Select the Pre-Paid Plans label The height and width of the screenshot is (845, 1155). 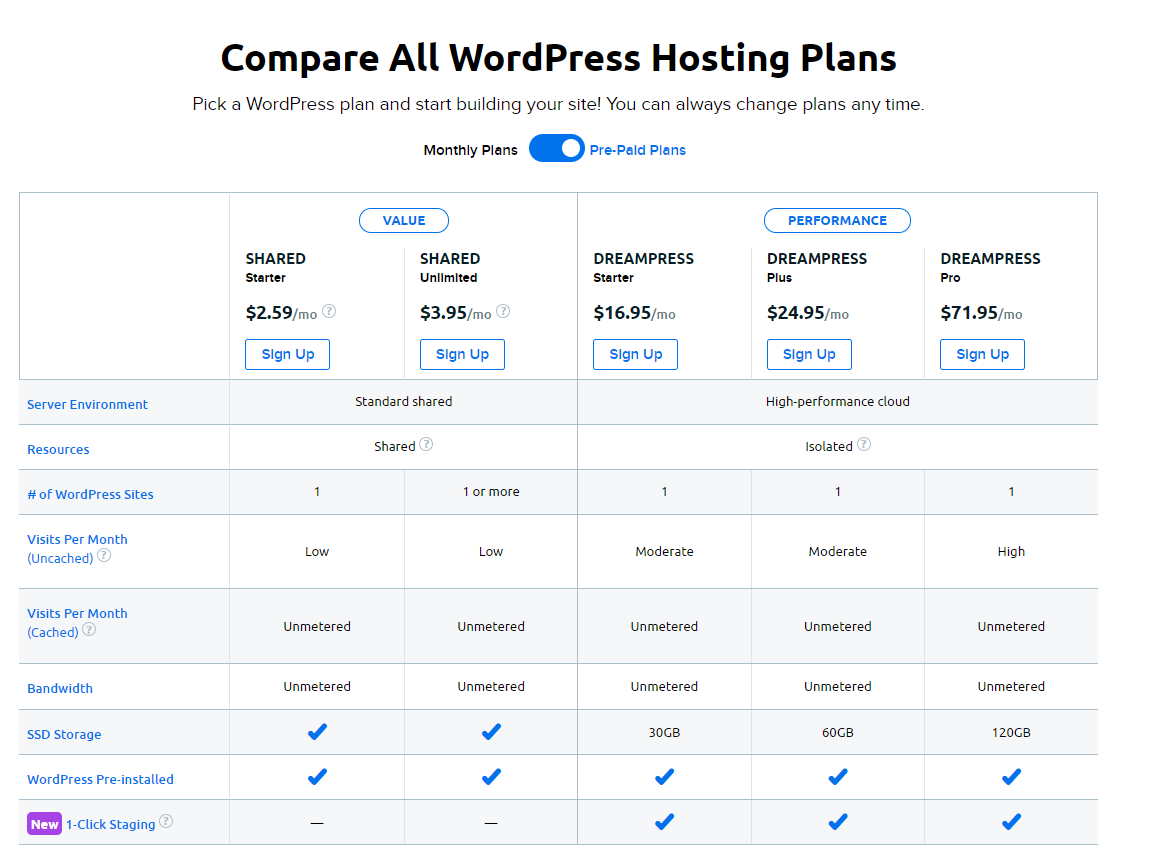click(x=638, y=150)
